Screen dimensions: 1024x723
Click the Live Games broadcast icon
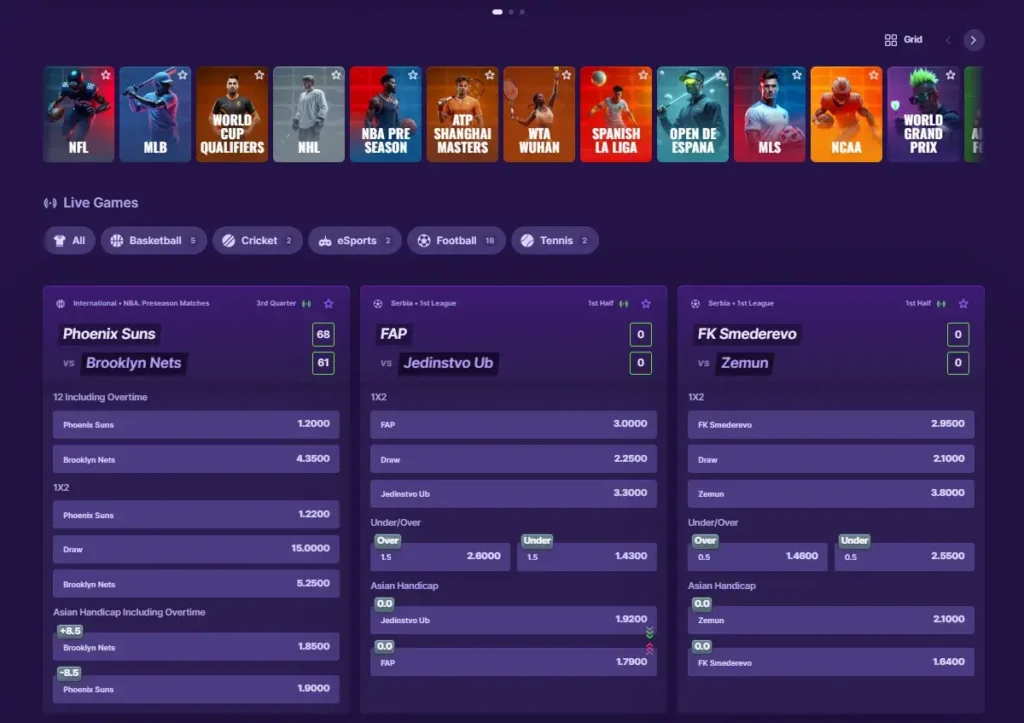(x=50, y=203)
